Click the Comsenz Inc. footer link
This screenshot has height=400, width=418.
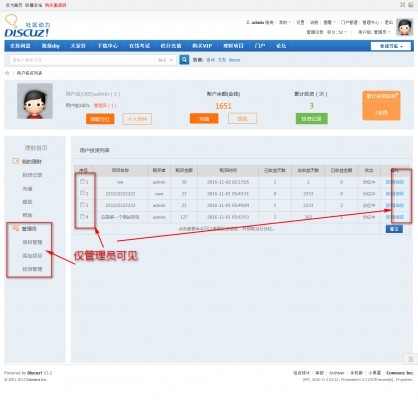click(400, 373)
